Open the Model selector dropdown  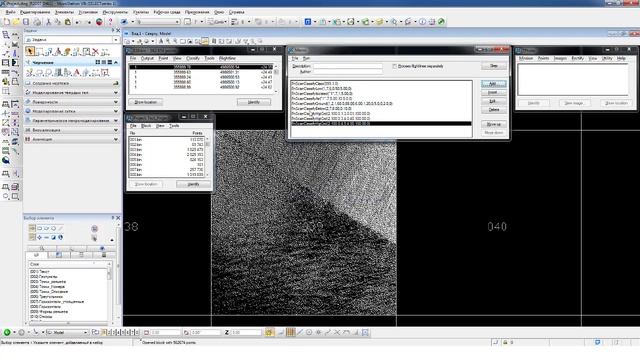pos(67,333)
